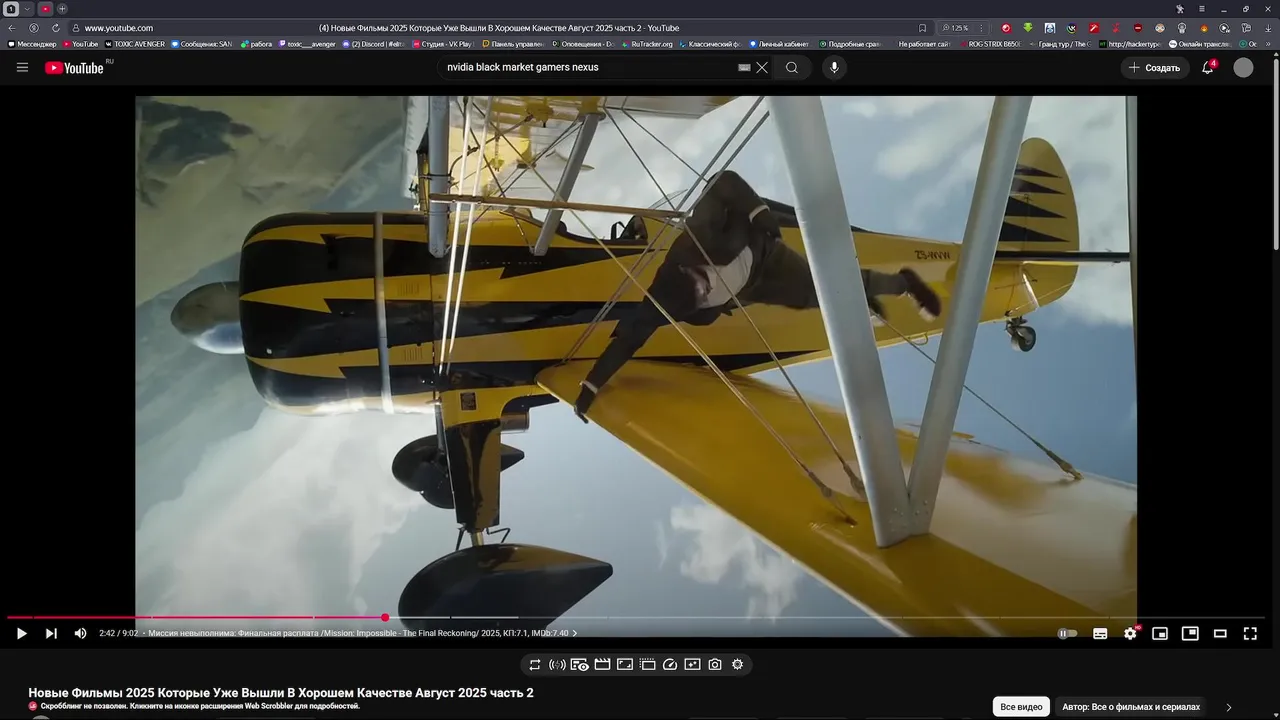The height and width of the screenshot is (720, 1280).
Task: Open video filters sparkle icon
Action: tap(692, 664)
